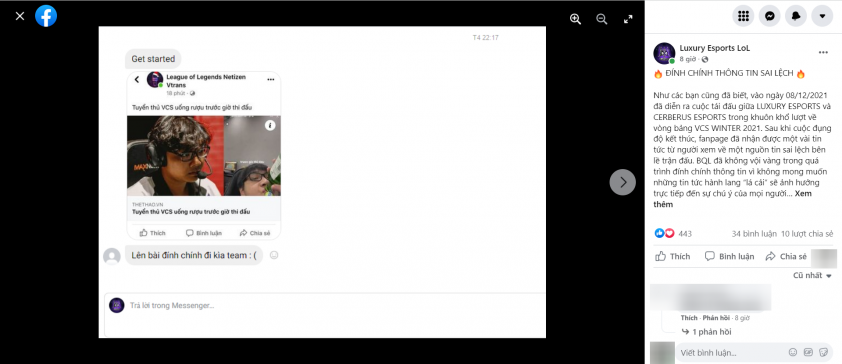Click Bình luận in the embedded post
The height and width of the screenshot is (364, 842).
(x=204, y=233)
